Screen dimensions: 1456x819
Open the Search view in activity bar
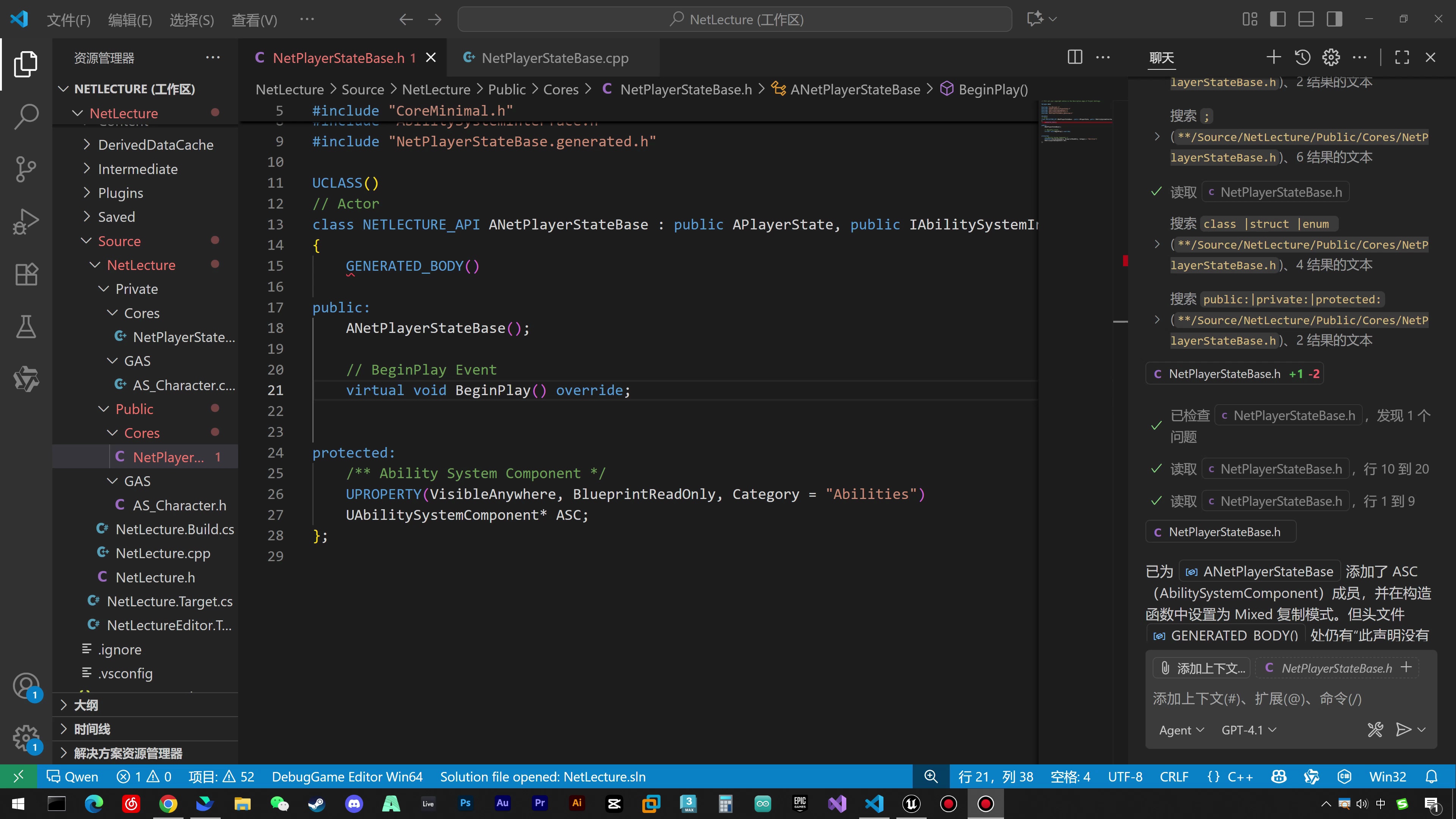click(x=26, y=116)
